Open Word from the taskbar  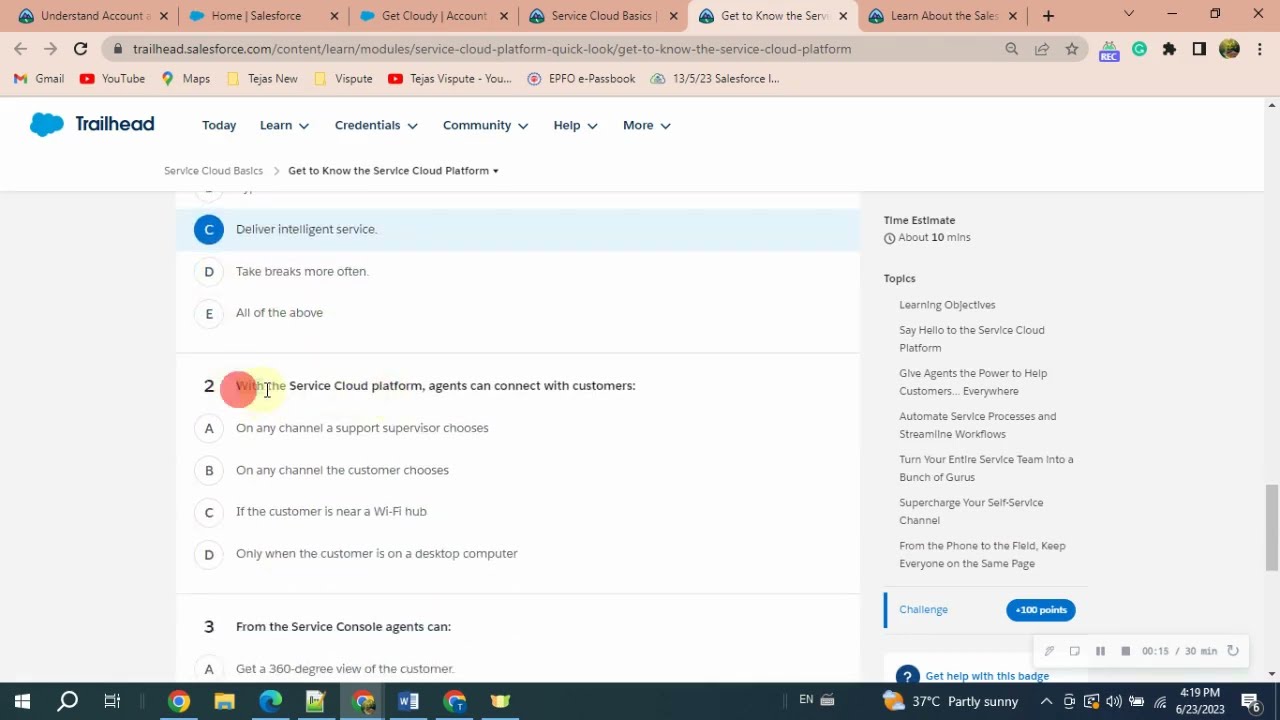point(408,701)
